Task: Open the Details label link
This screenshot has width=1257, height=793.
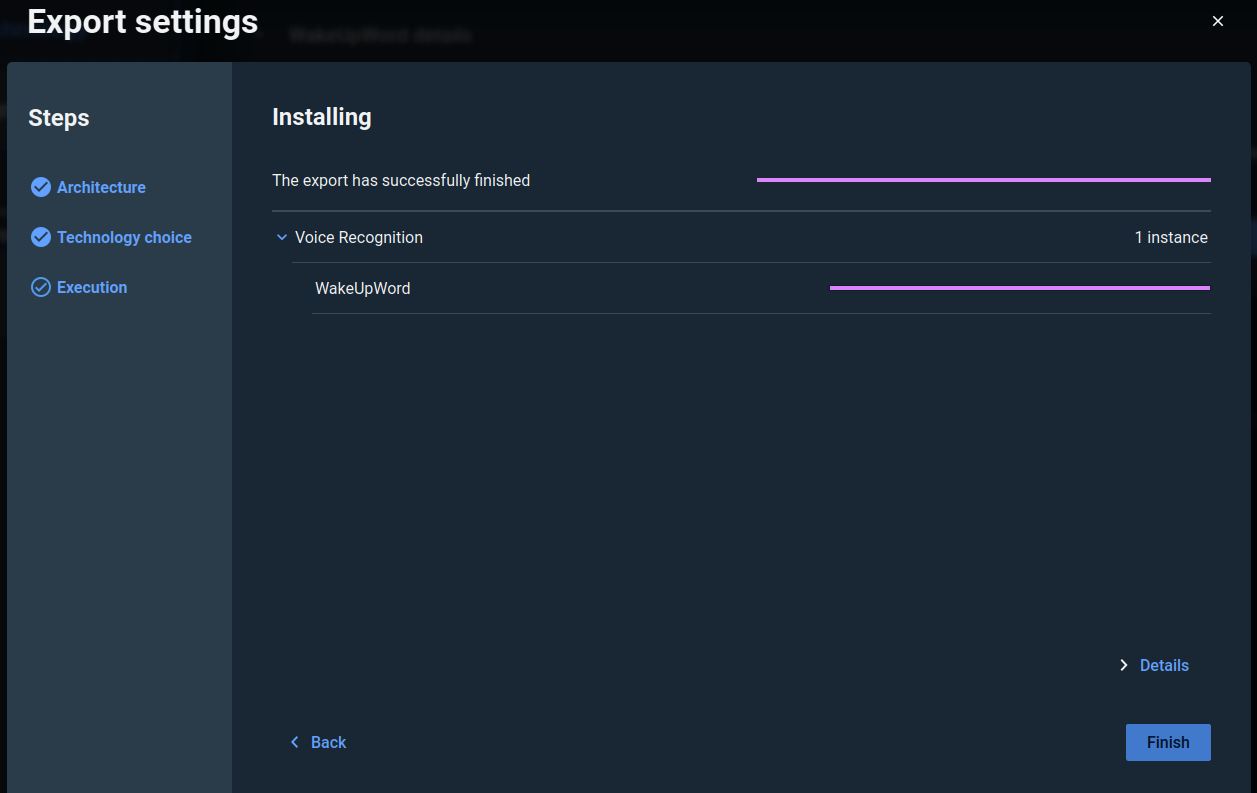Action: click(1164, 665)
